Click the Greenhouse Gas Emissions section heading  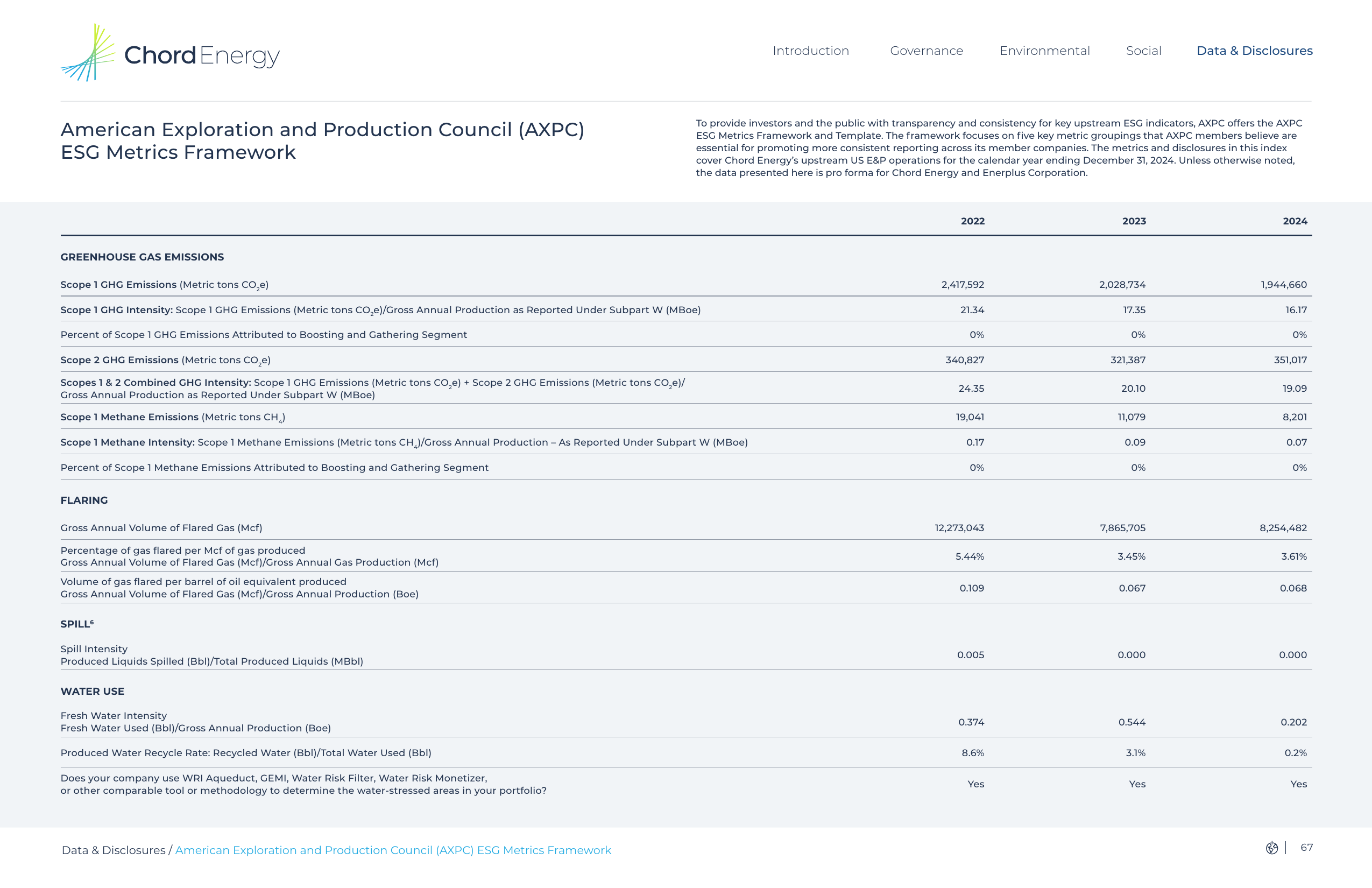(x=143, y=257)
